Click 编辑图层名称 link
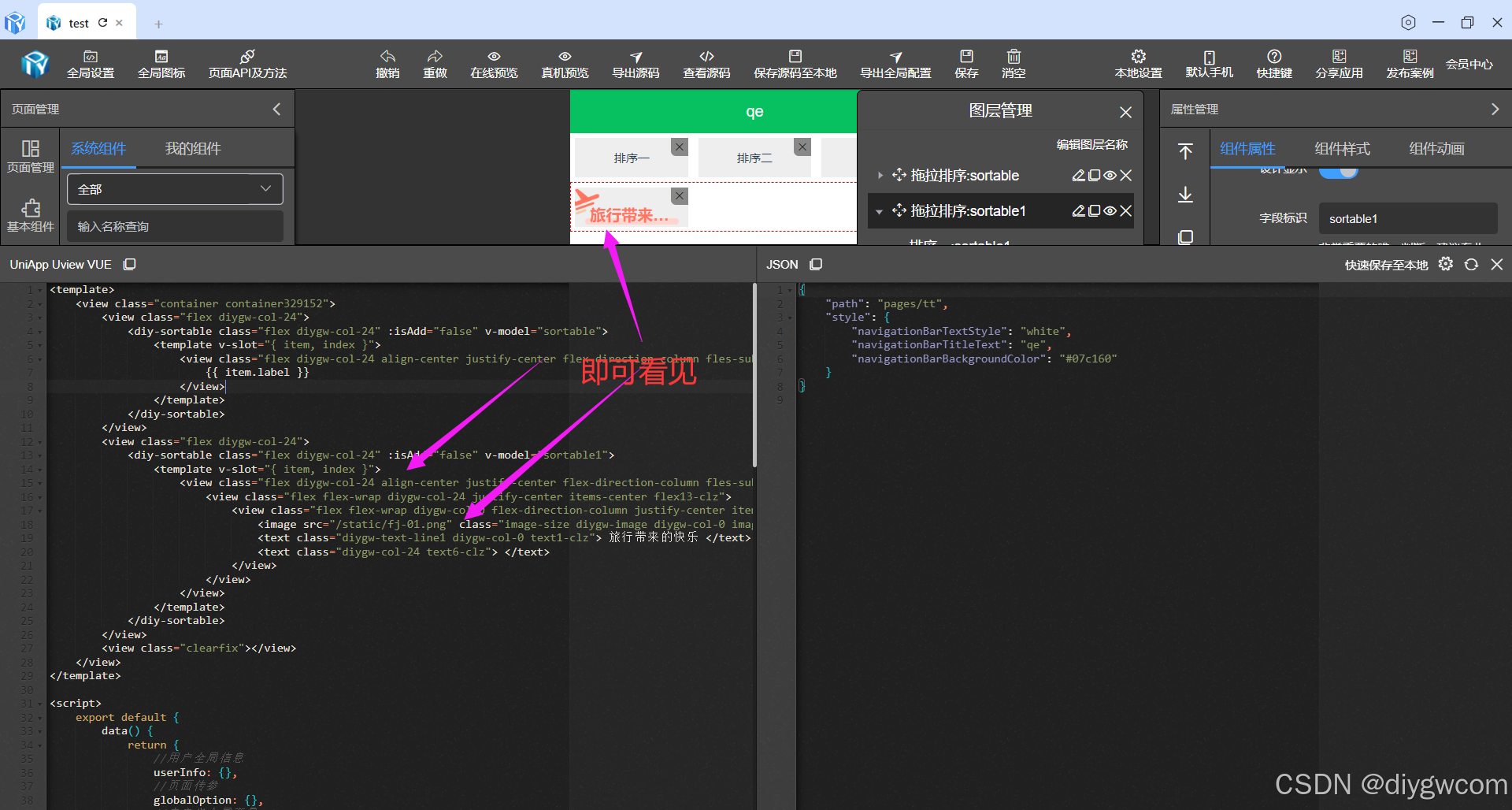1512x810 pixels. pyautogui.click(x=1091, y=144)
